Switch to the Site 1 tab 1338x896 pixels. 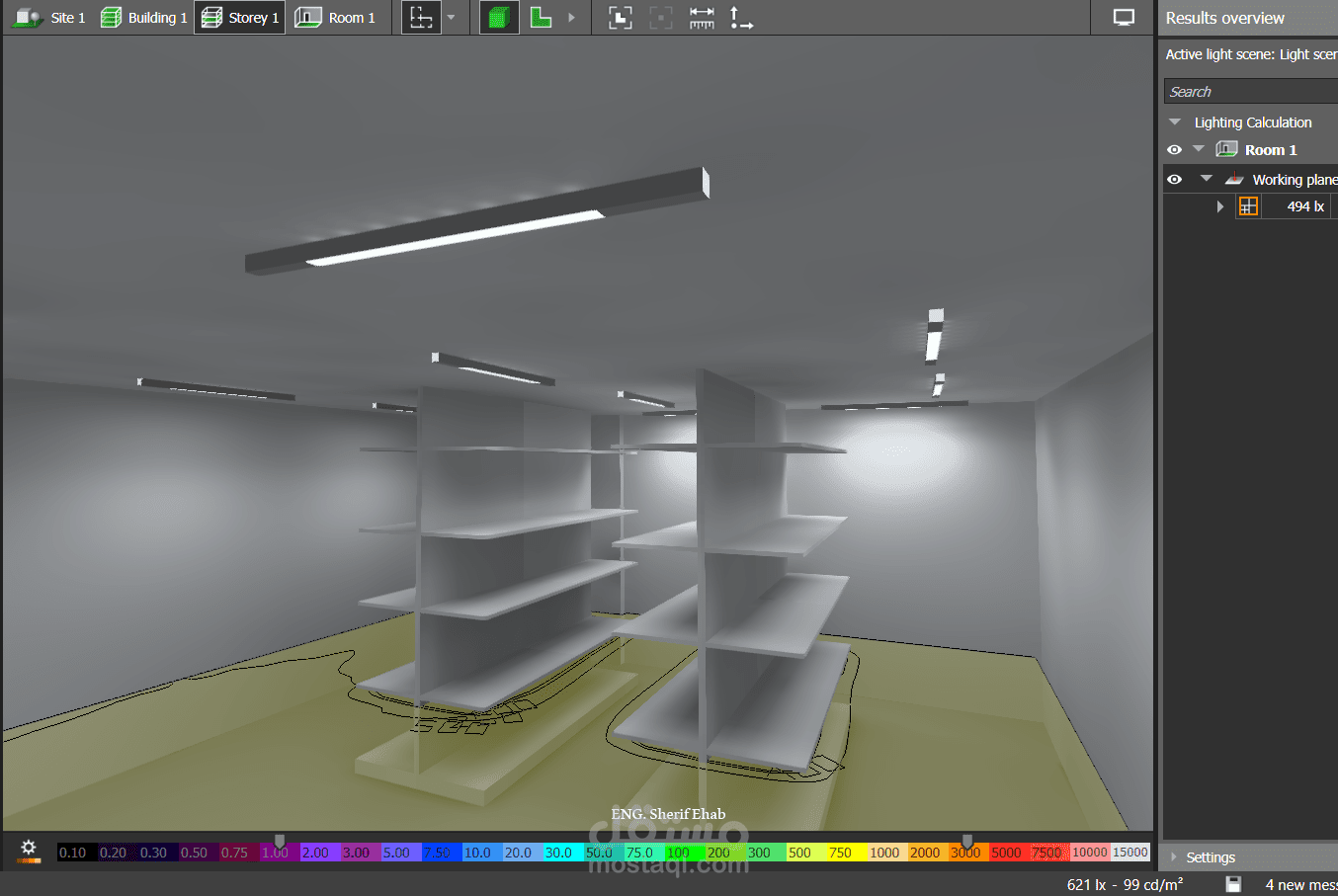point(48,18)
